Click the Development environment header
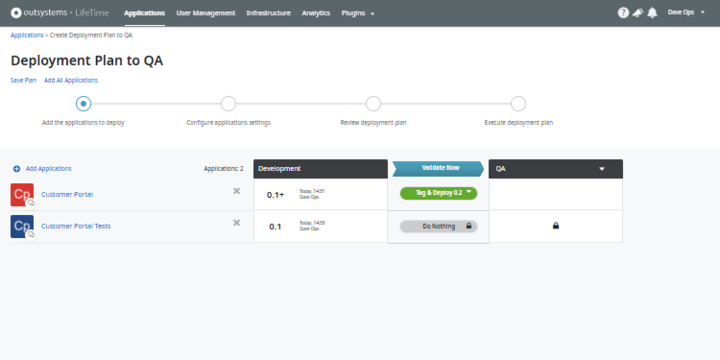The image size is (720, 360). click(321, 169)
